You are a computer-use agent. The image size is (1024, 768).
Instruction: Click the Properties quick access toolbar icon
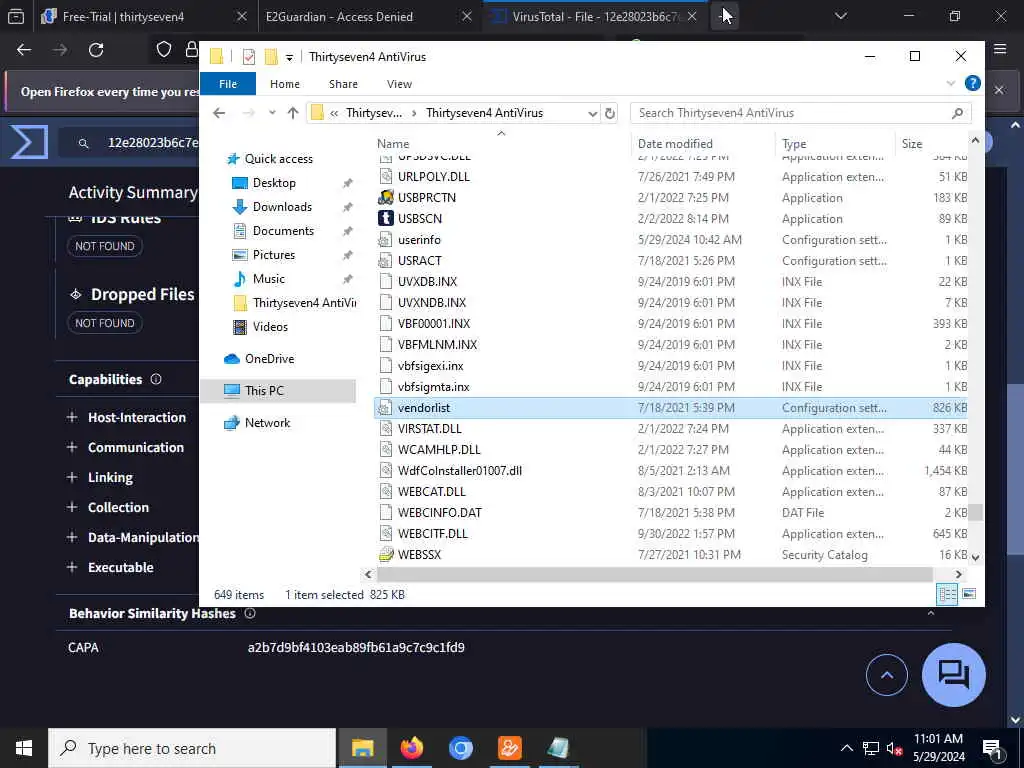[249, 57]
